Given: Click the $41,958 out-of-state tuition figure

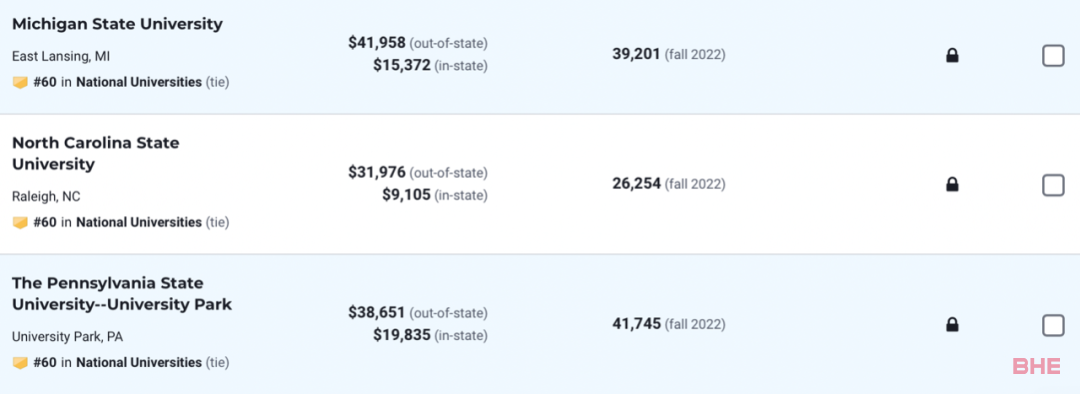Looking at the screenshot, I should pyautogui.click(x=377, y=43).
